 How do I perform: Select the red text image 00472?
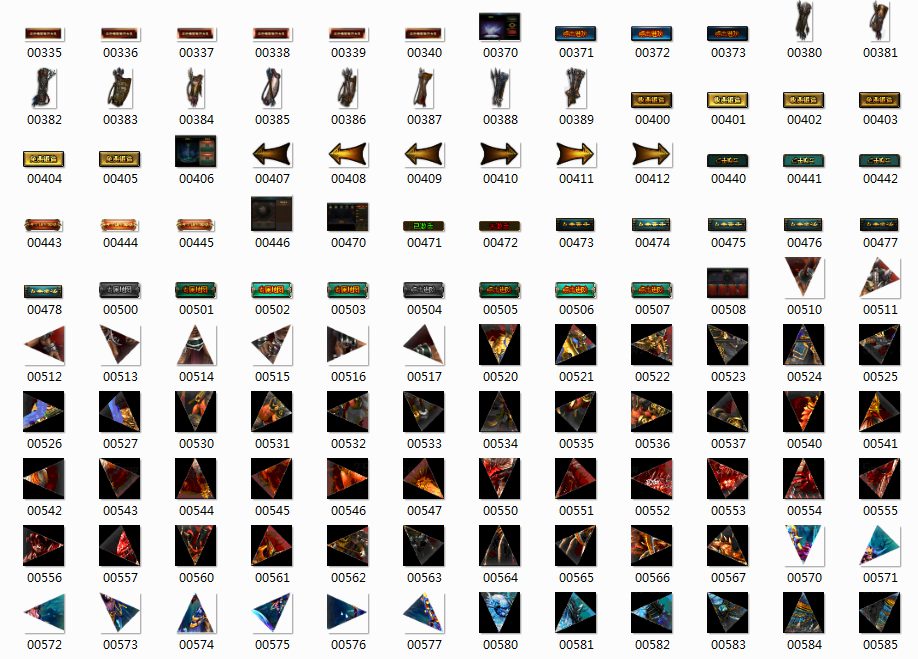pos(500,226)
